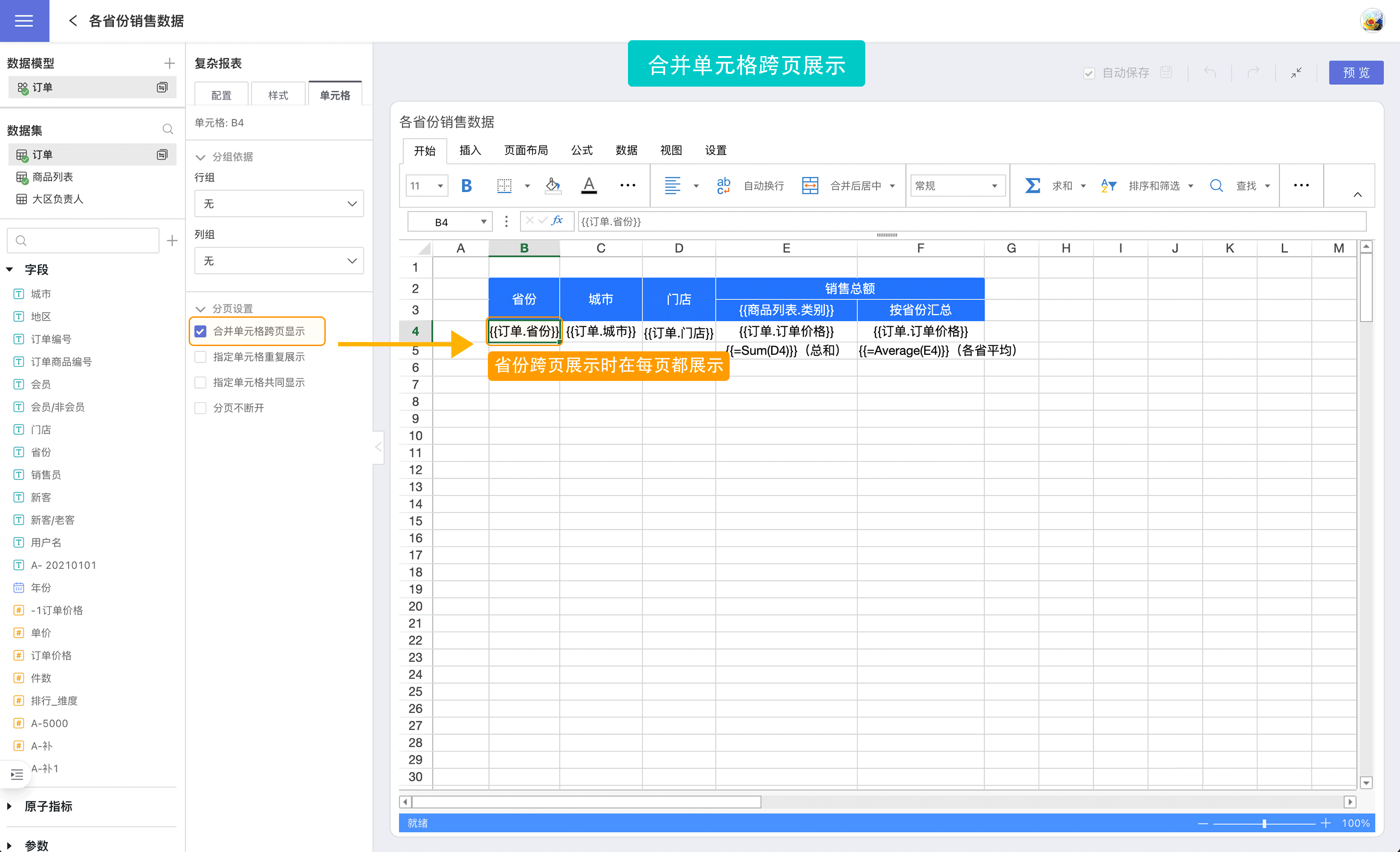Click the font color A icon
Image resolution: width=1400 pixels, height=852 pixels.
point(589,186)
